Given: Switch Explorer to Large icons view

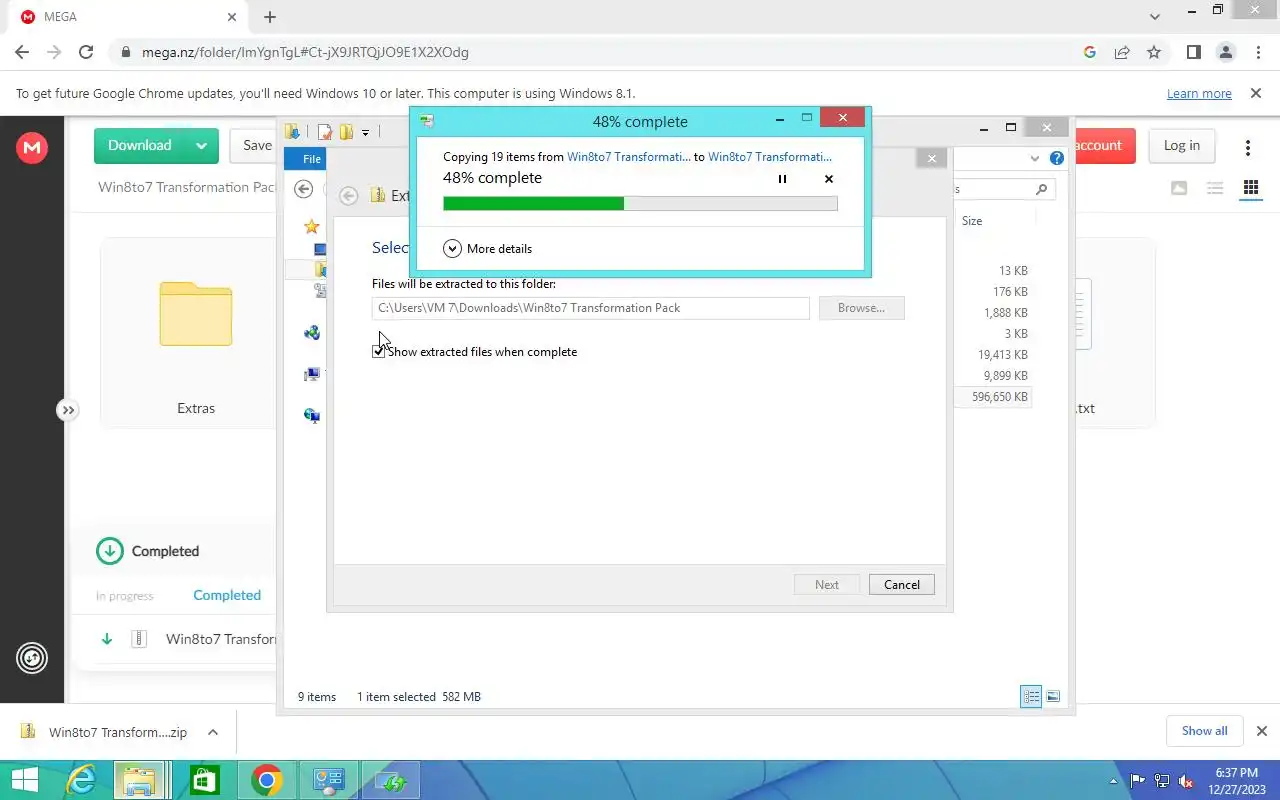Looking at the screenshot, I should point(1052,697).
